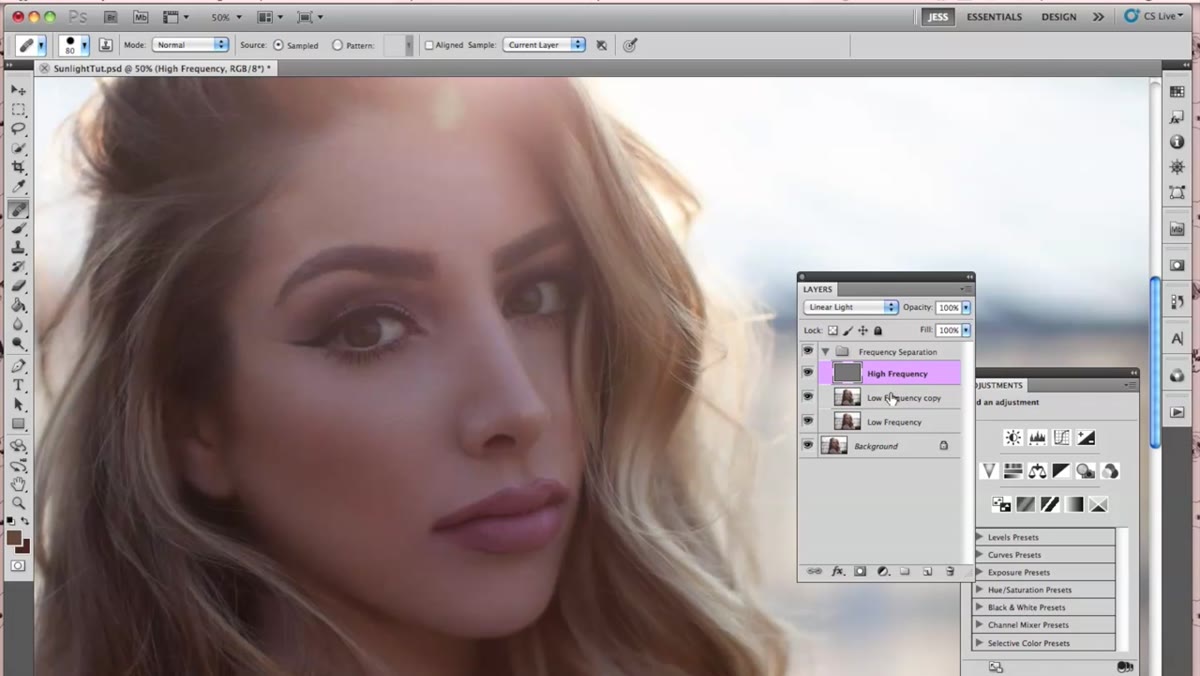Screen dimensions: 1200x676
Task: Click the background color swatch
Action: click(23, 546)
